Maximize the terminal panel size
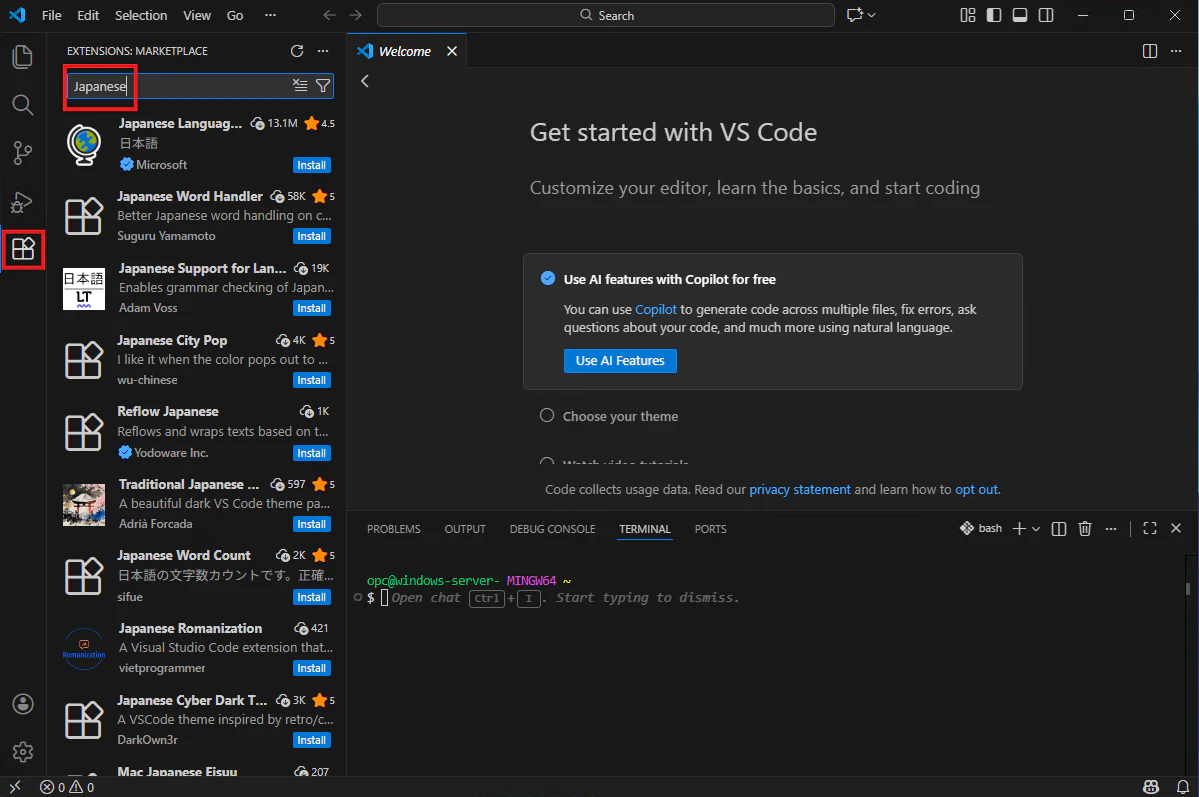1199x797 pixels. pyautogui.click(x=1149, y=529)
